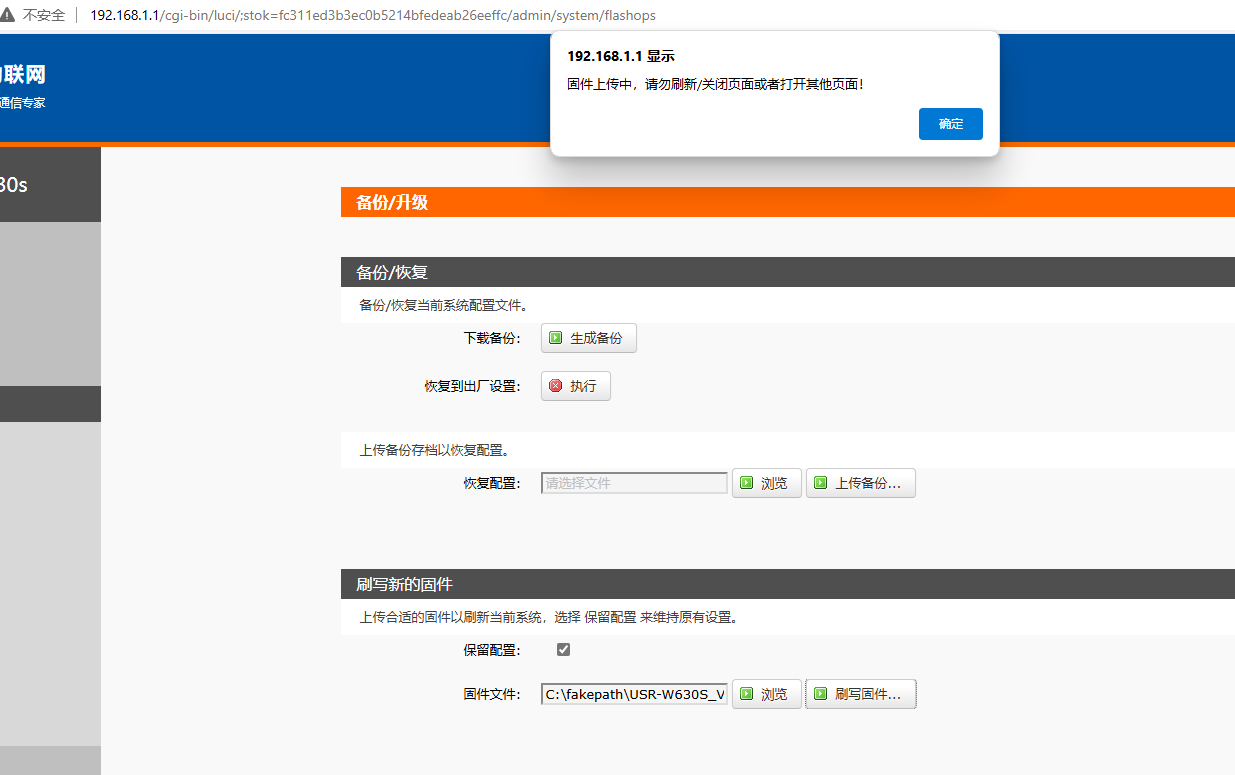Viewport: 1235px width, 775px height.
Task: Click the 恢复配置 file input field
Action: click(634, 483)
